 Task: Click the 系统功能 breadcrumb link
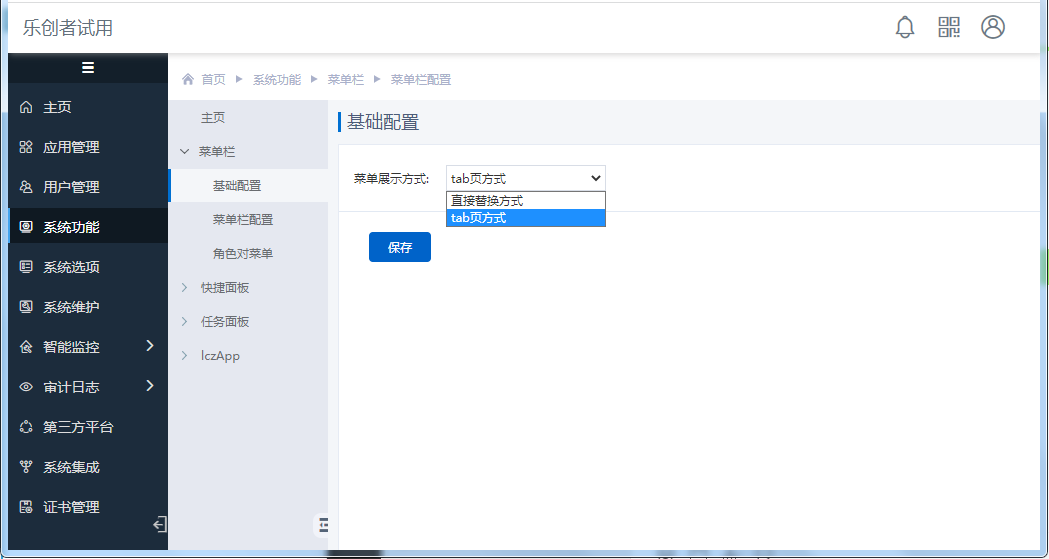[276, 79]
